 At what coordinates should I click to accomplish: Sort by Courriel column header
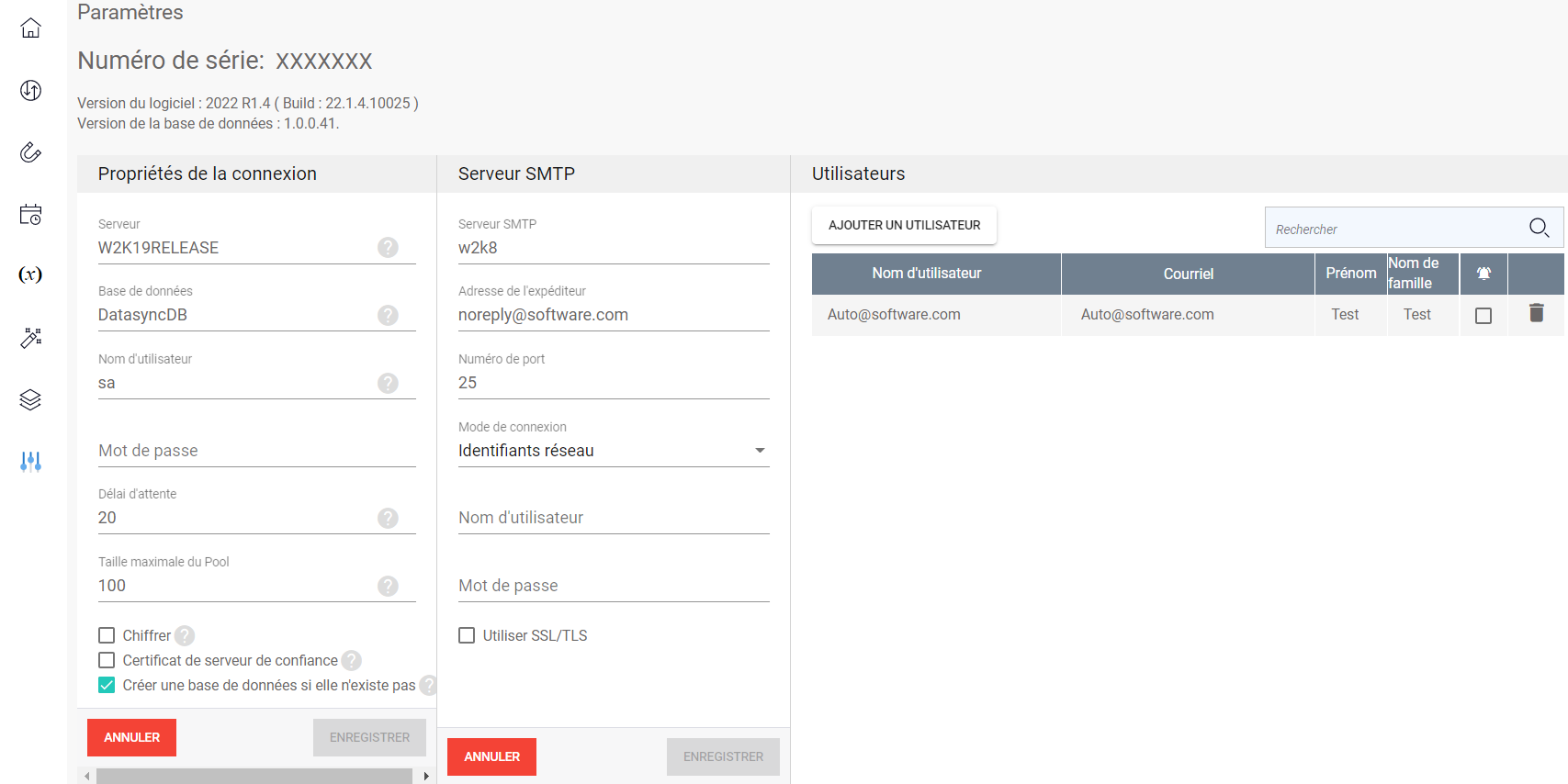[1188, 274]
